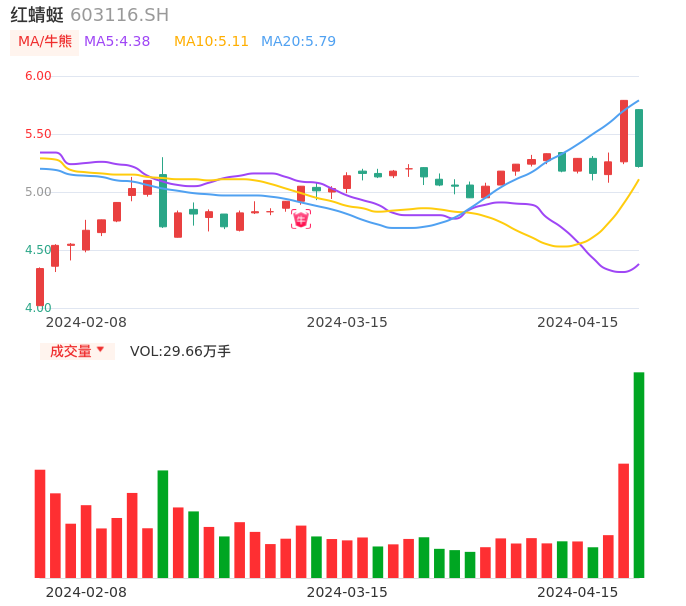Click the tallest green volume bar

[x=639, y=475]
